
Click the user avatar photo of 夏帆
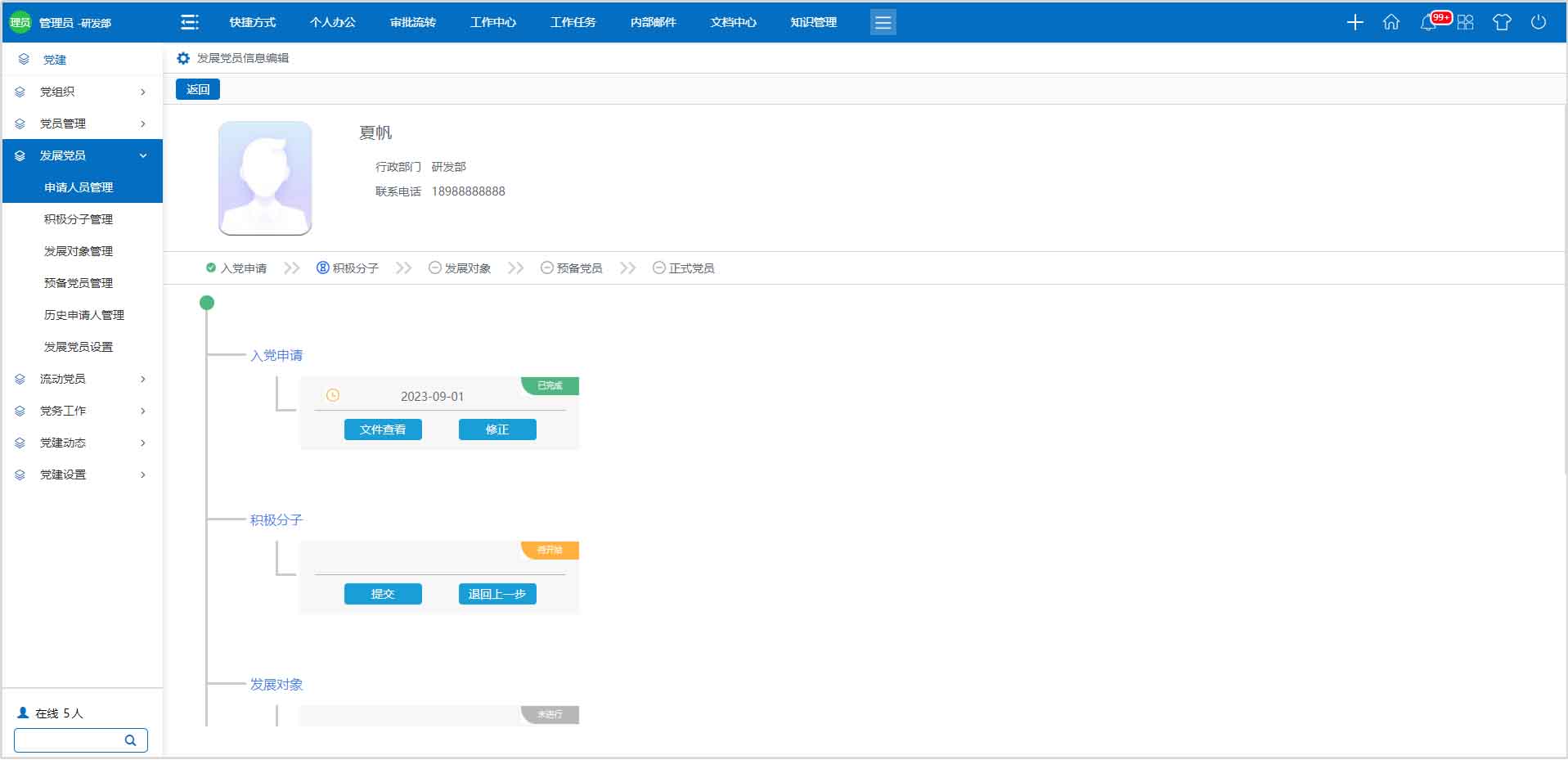coord(265,178)
